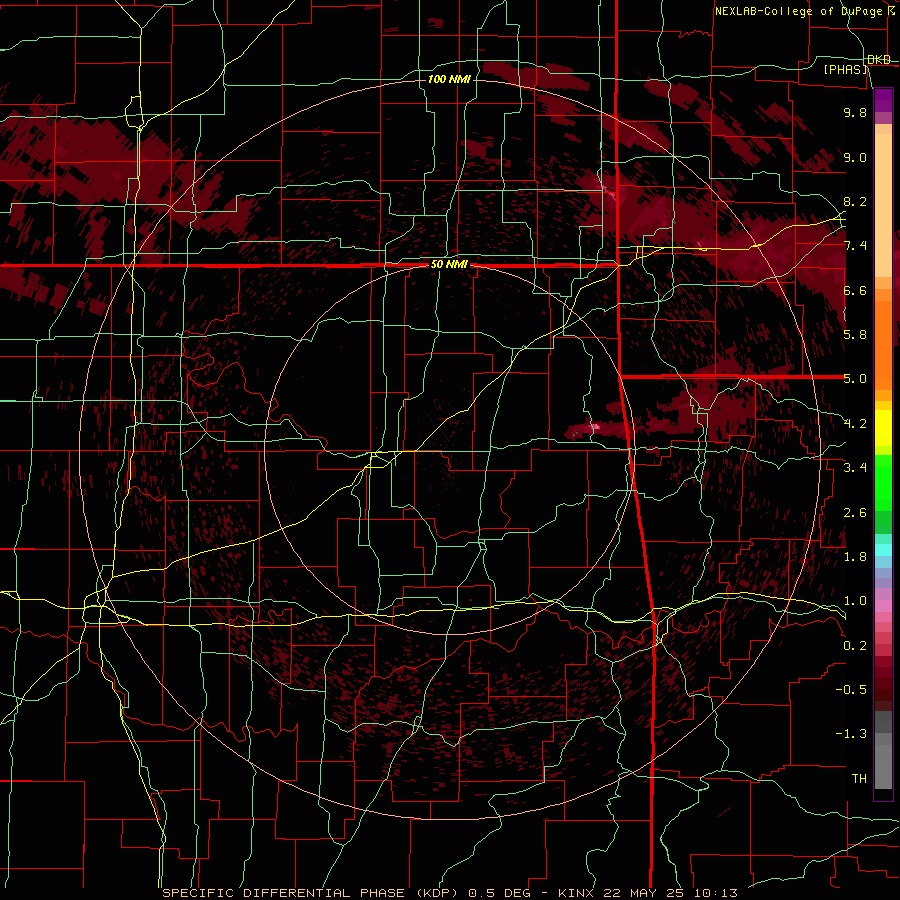Viewport: 900px width, 900px height.
Task: Click the -1.3 value on the scale
Action: coord(851,734)
